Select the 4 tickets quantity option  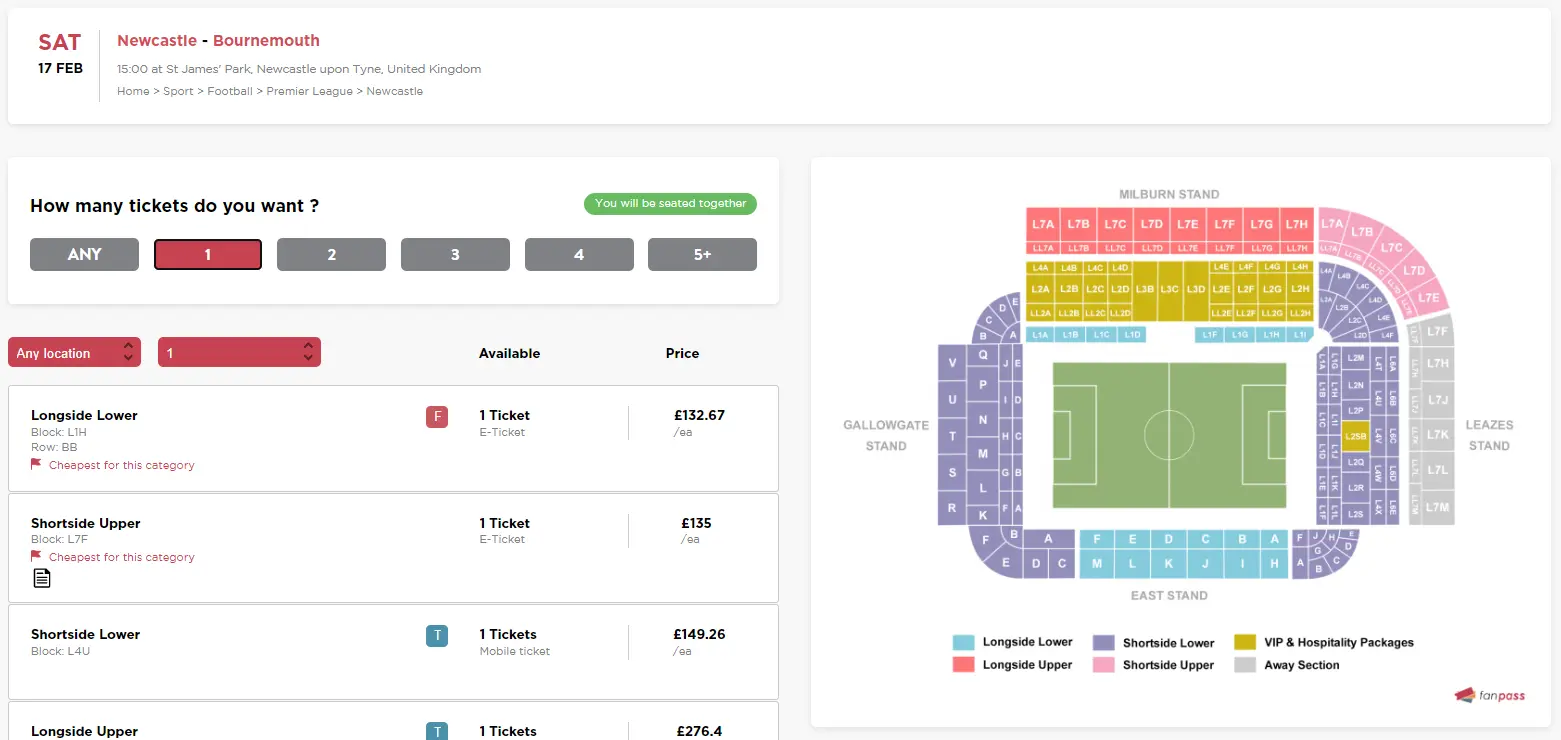579,254
